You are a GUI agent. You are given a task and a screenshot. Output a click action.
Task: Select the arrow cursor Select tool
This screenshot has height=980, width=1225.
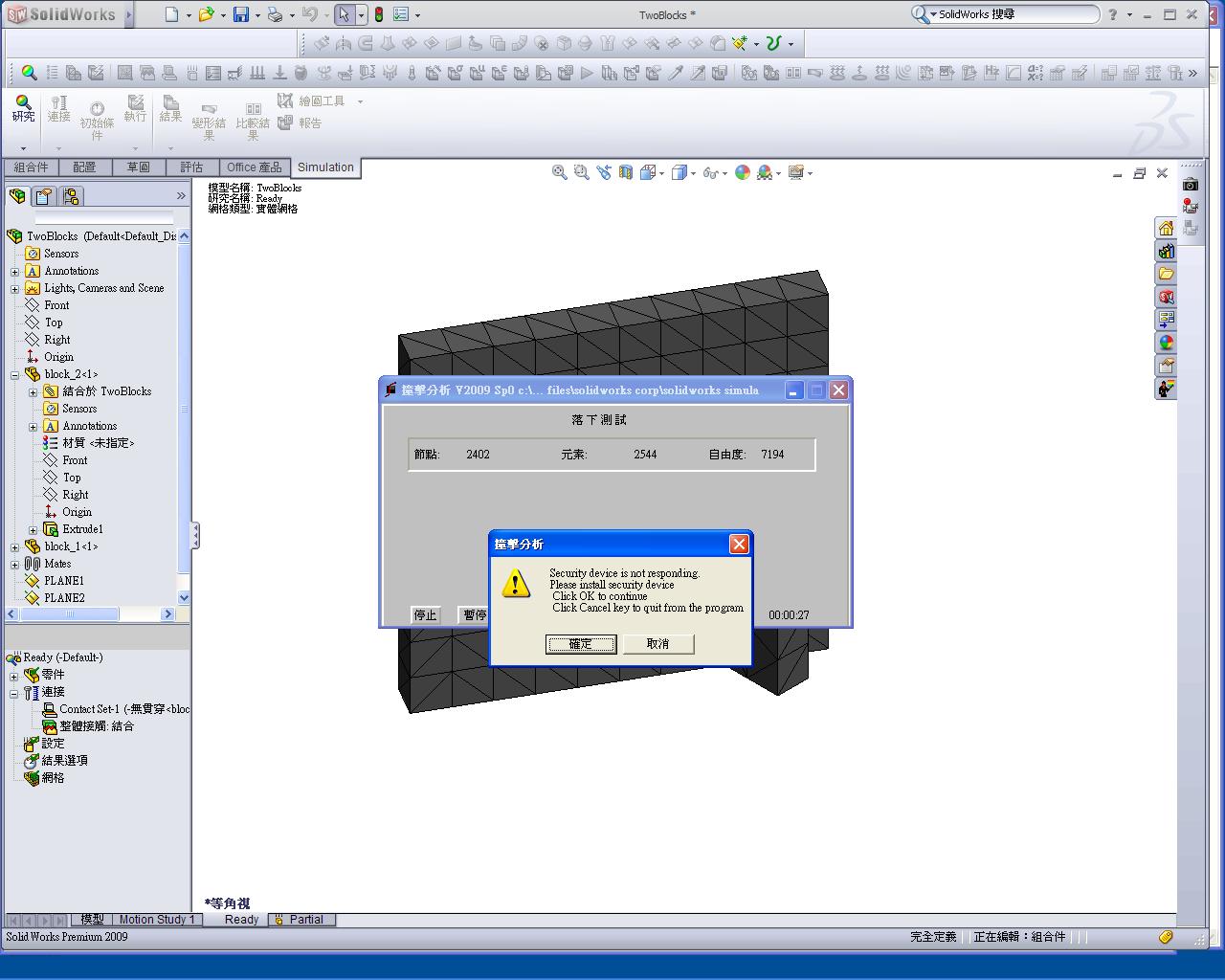coord(344,14)
